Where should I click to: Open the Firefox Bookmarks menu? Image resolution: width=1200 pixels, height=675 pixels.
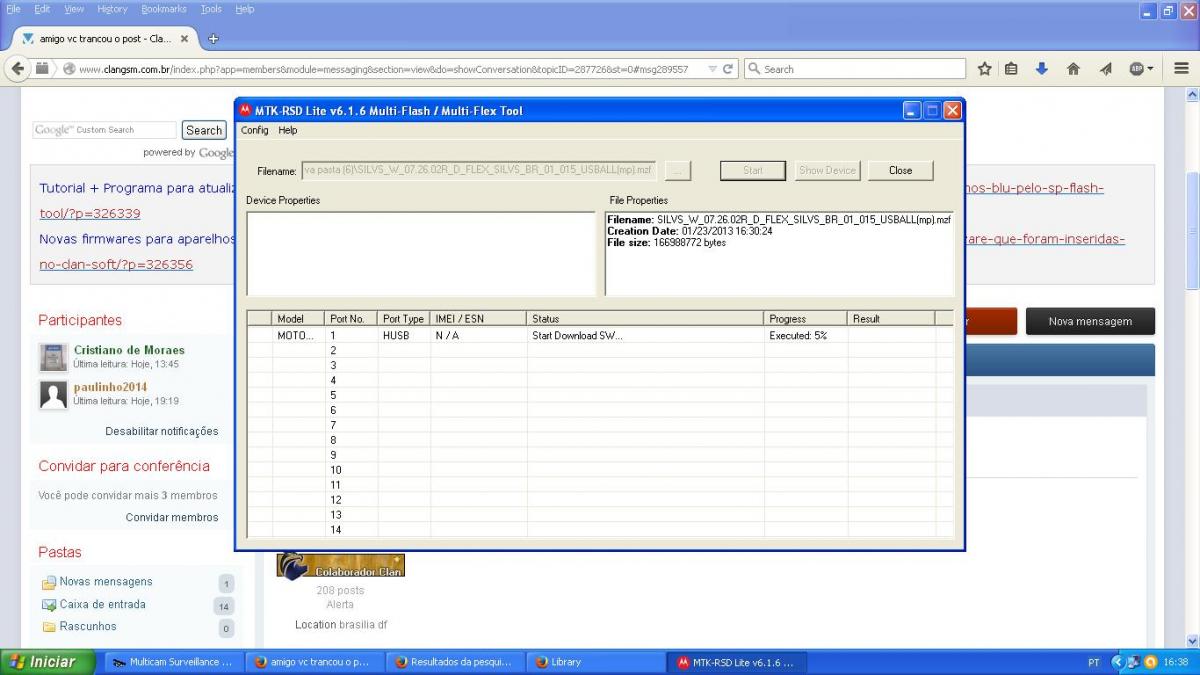[x=164, y=9]
